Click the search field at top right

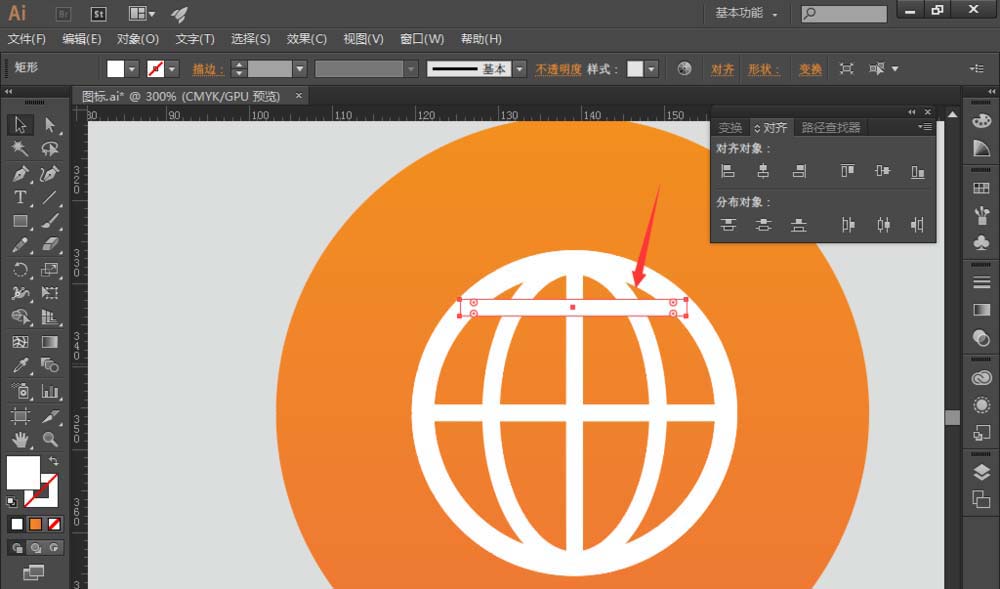845,14
